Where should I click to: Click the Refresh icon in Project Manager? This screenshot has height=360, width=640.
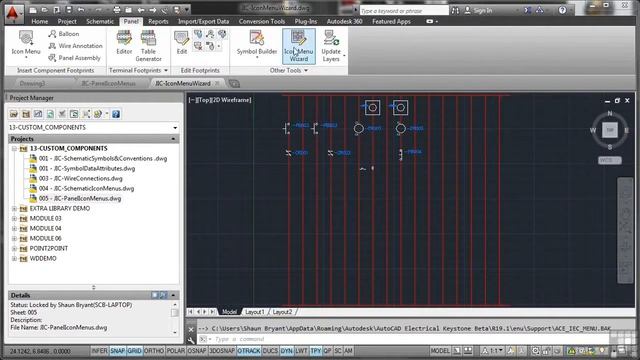click(50, 114)
